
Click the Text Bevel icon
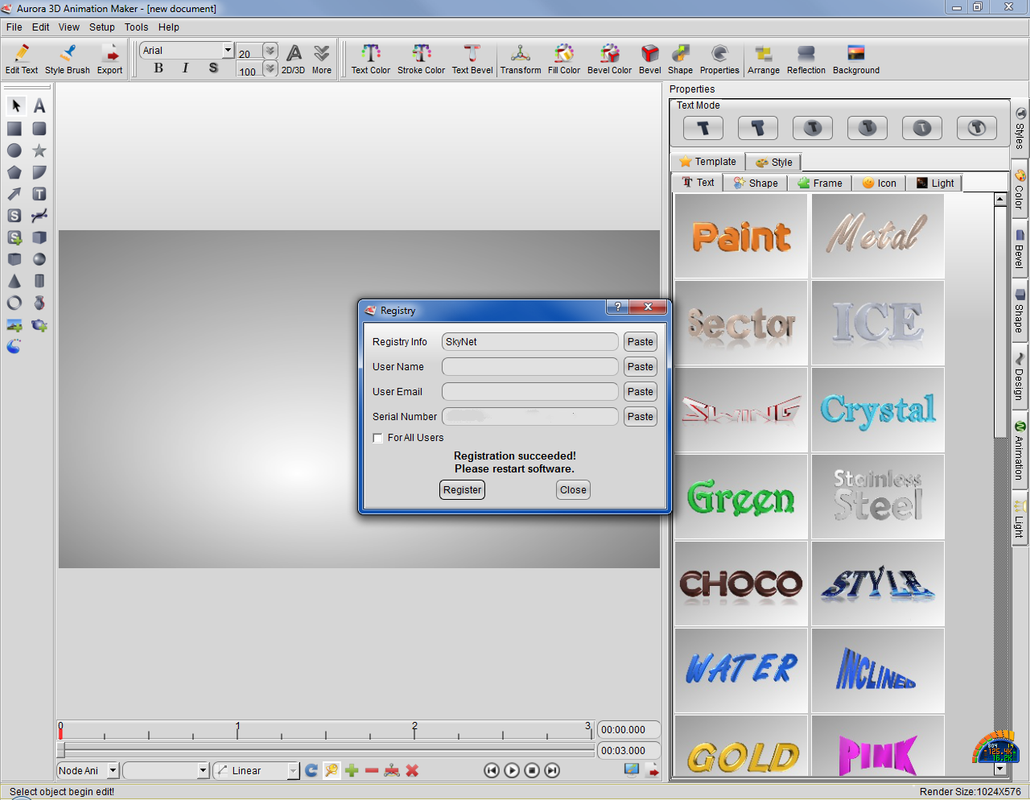tap(472, 59)
